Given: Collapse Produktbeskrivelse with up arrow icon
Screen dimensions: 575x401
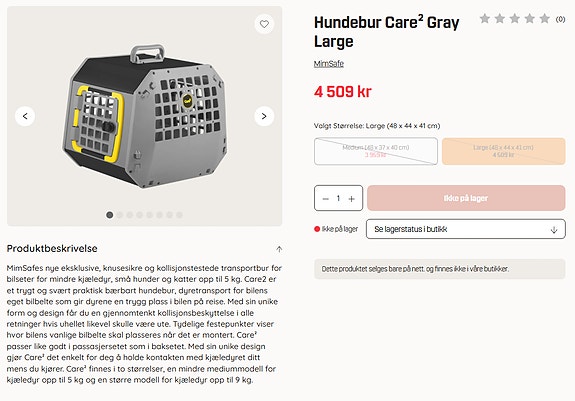Looking at the screenshot, I should 279,249.
